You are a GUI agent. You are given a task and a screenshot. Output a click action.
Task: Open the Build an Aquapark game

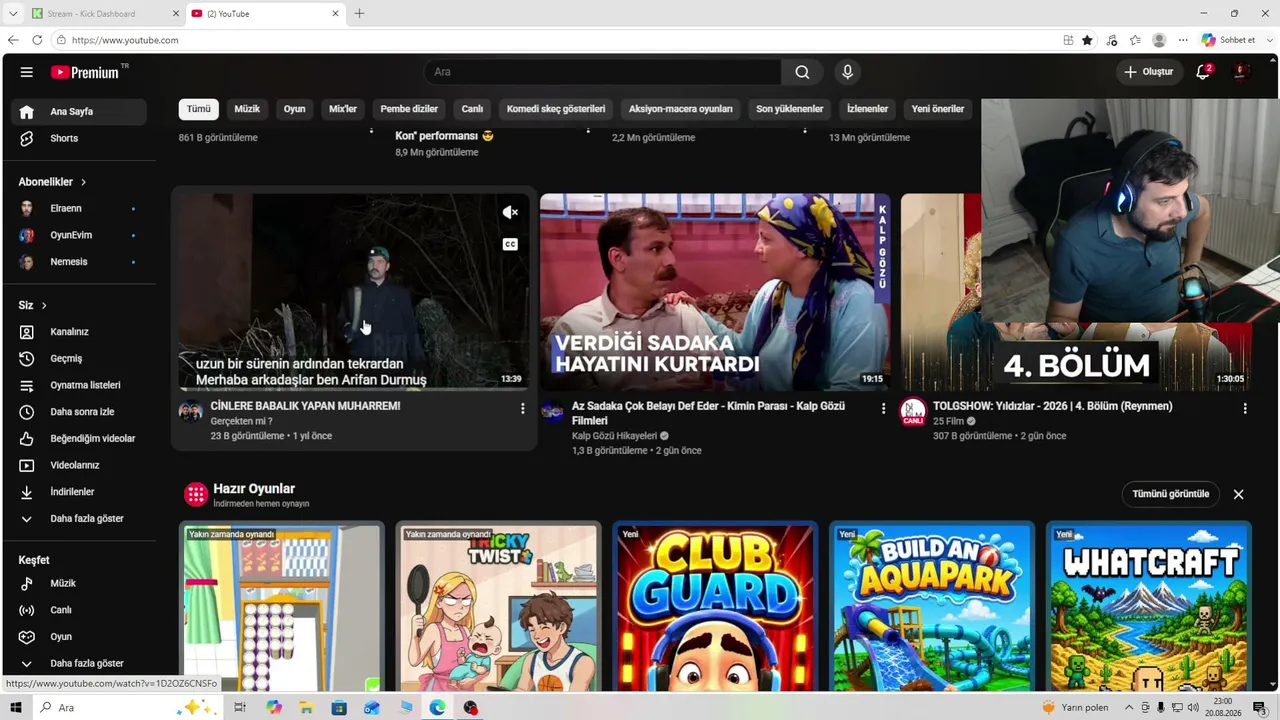coord(931,606)
